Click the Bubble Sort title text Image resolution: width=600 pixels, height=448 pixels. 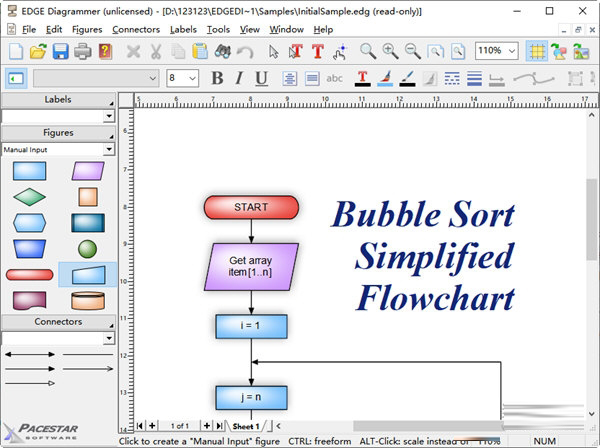coord(423,256)
